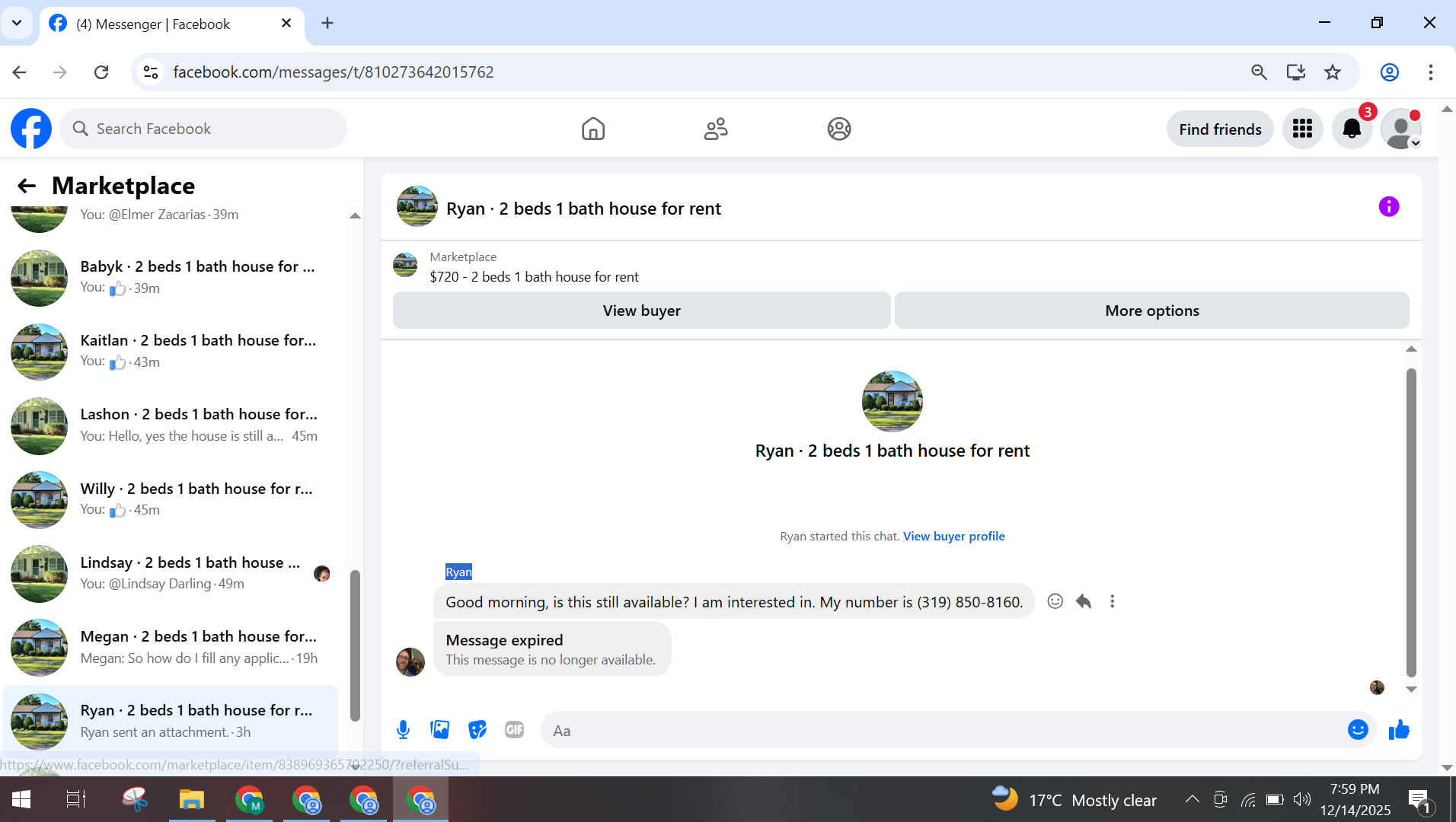Click the address bar URL

334,72
